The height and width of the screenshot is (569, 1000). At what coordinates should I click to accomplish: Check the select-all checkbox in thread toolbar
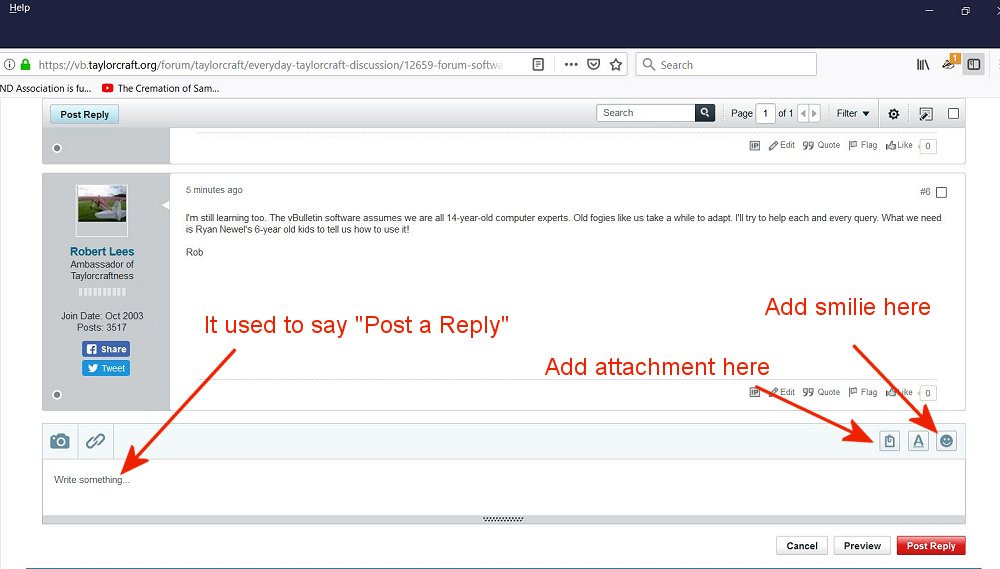coord(953,114)
